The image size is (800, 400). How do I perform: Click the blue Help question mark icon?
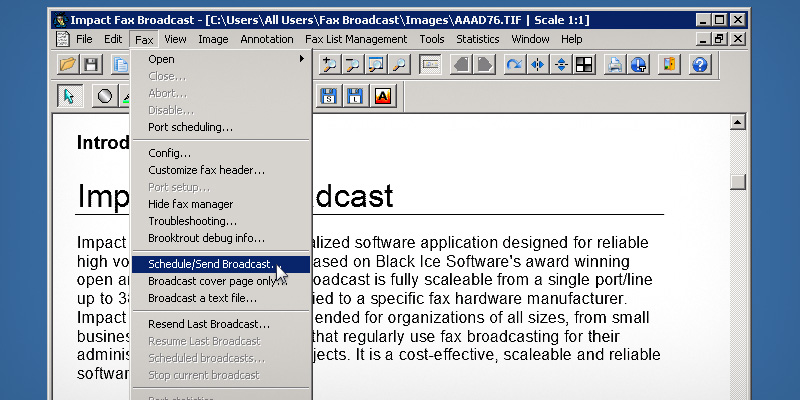coord(700,65)
